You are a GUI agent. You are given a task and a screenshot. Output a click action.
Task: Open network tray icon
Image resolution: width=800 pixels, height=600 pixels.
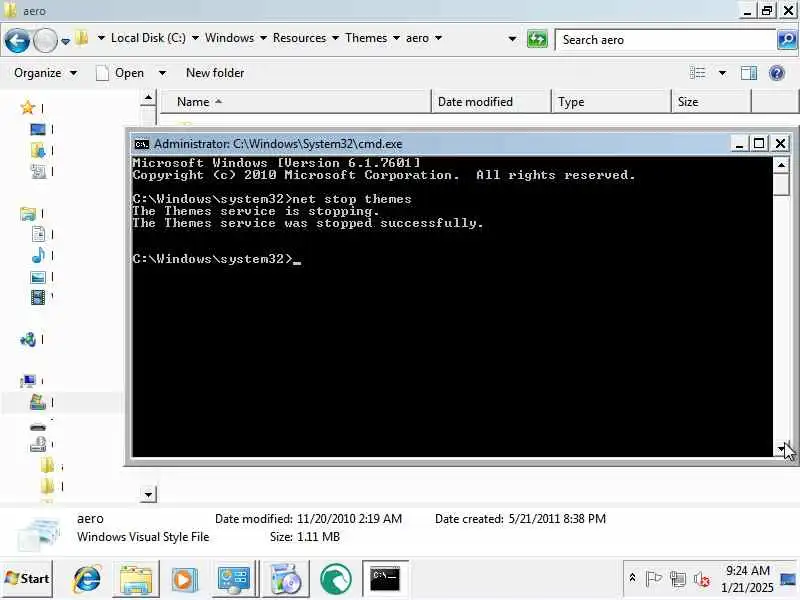(x=678, y=579)
